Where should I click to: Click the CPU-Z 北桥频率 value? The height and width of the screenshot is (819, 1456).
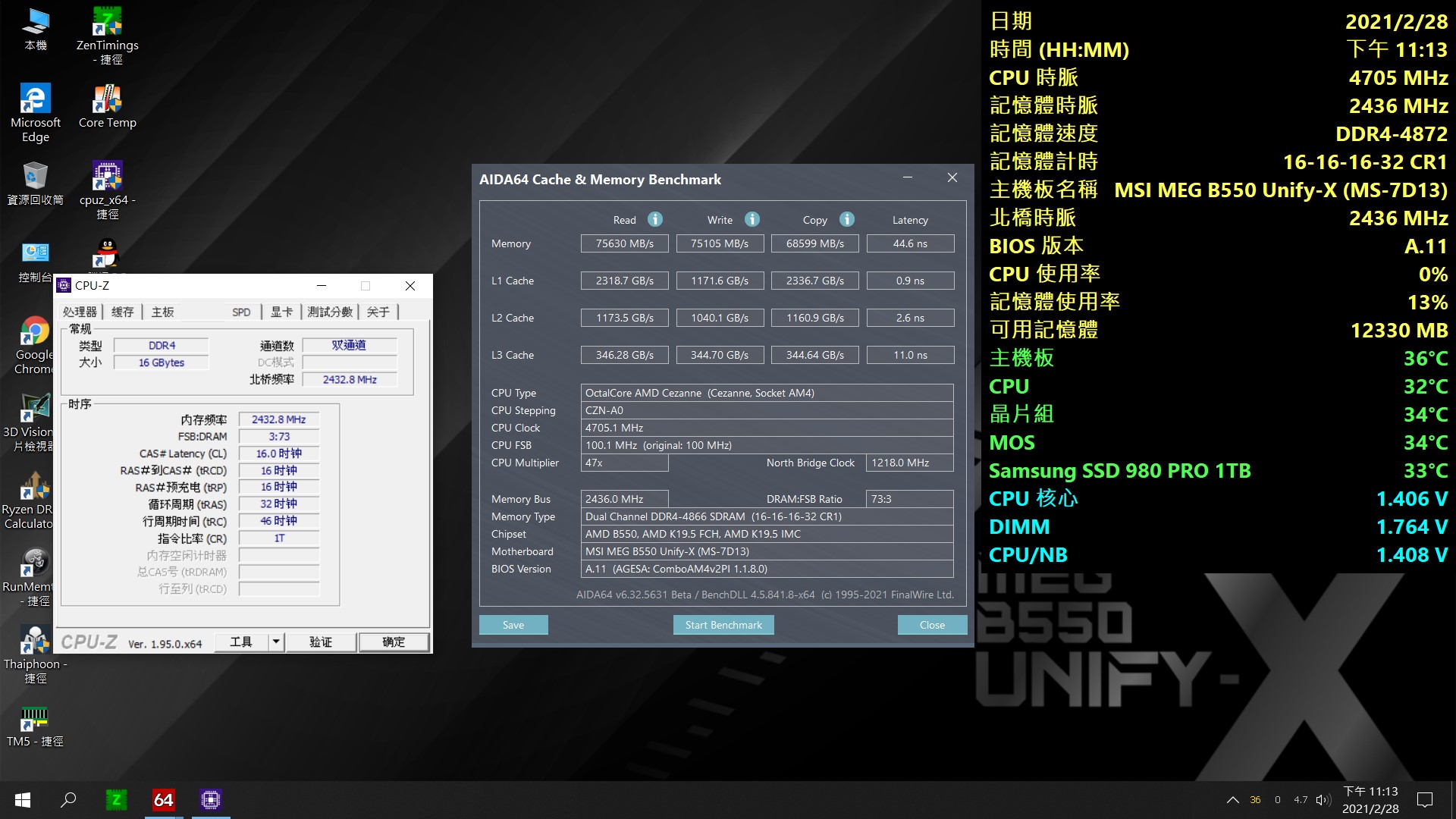pos(350,379)
